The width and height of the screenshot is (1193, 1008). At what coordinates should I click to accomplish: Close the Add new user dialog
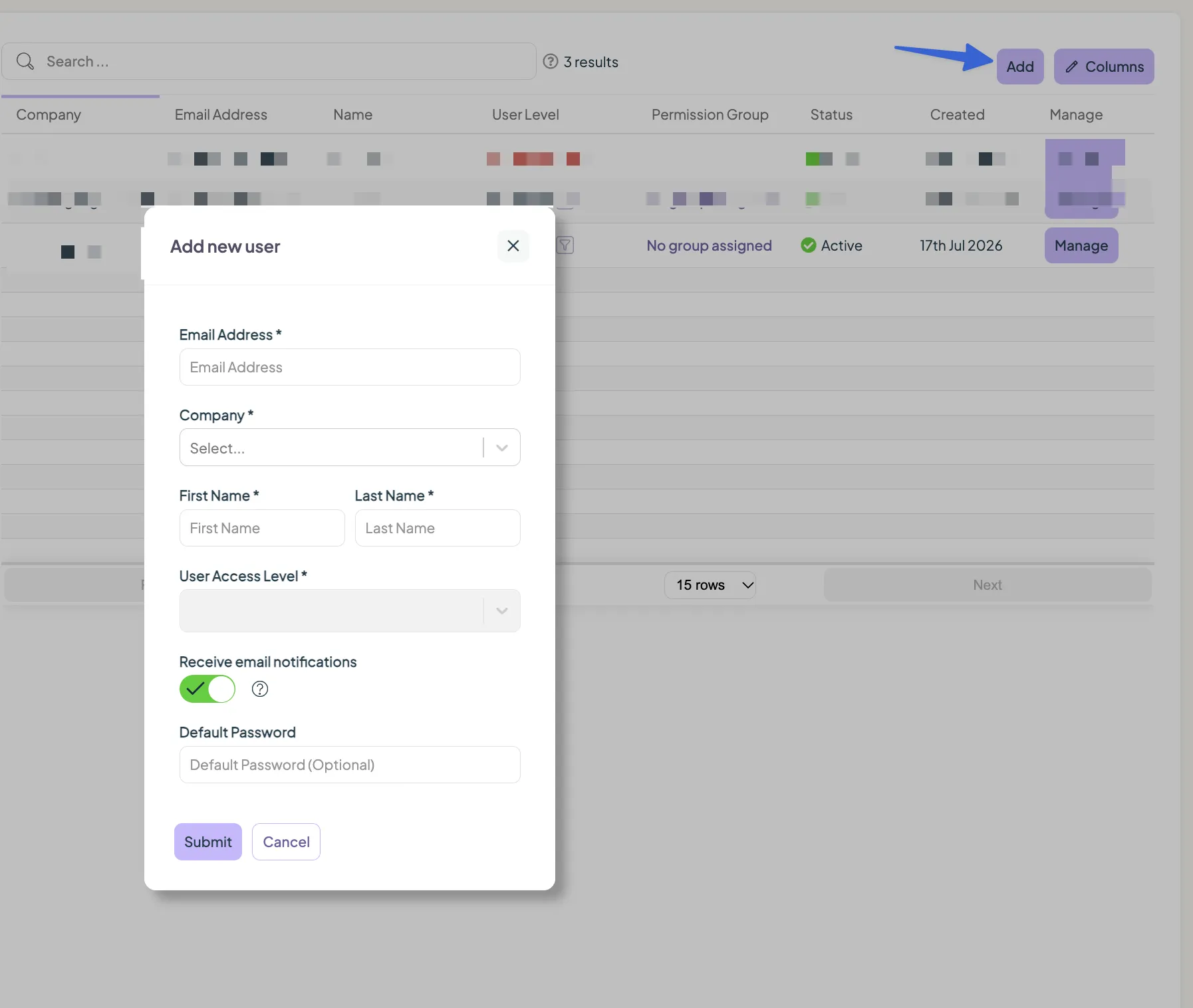[513, 246]
